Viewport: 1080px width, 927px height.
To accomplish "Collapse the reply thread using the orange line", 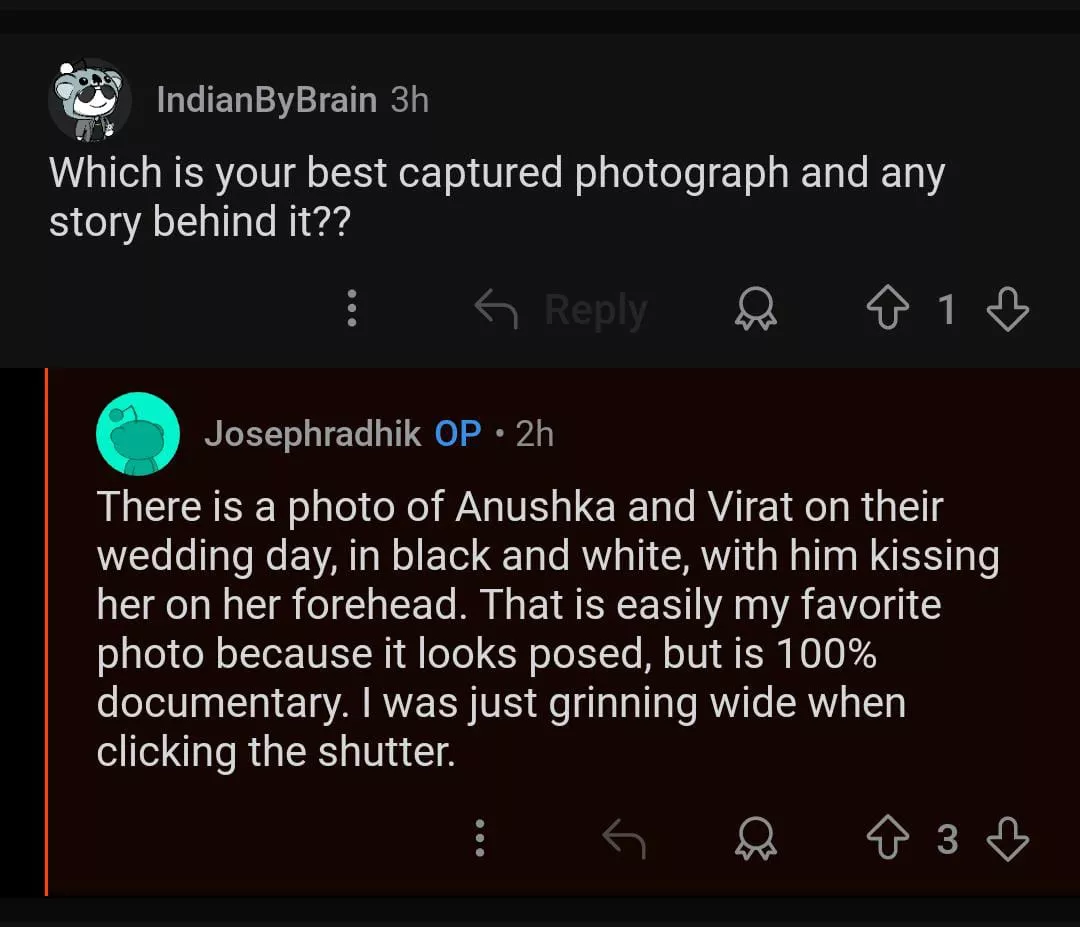I will tap(46, 630).
